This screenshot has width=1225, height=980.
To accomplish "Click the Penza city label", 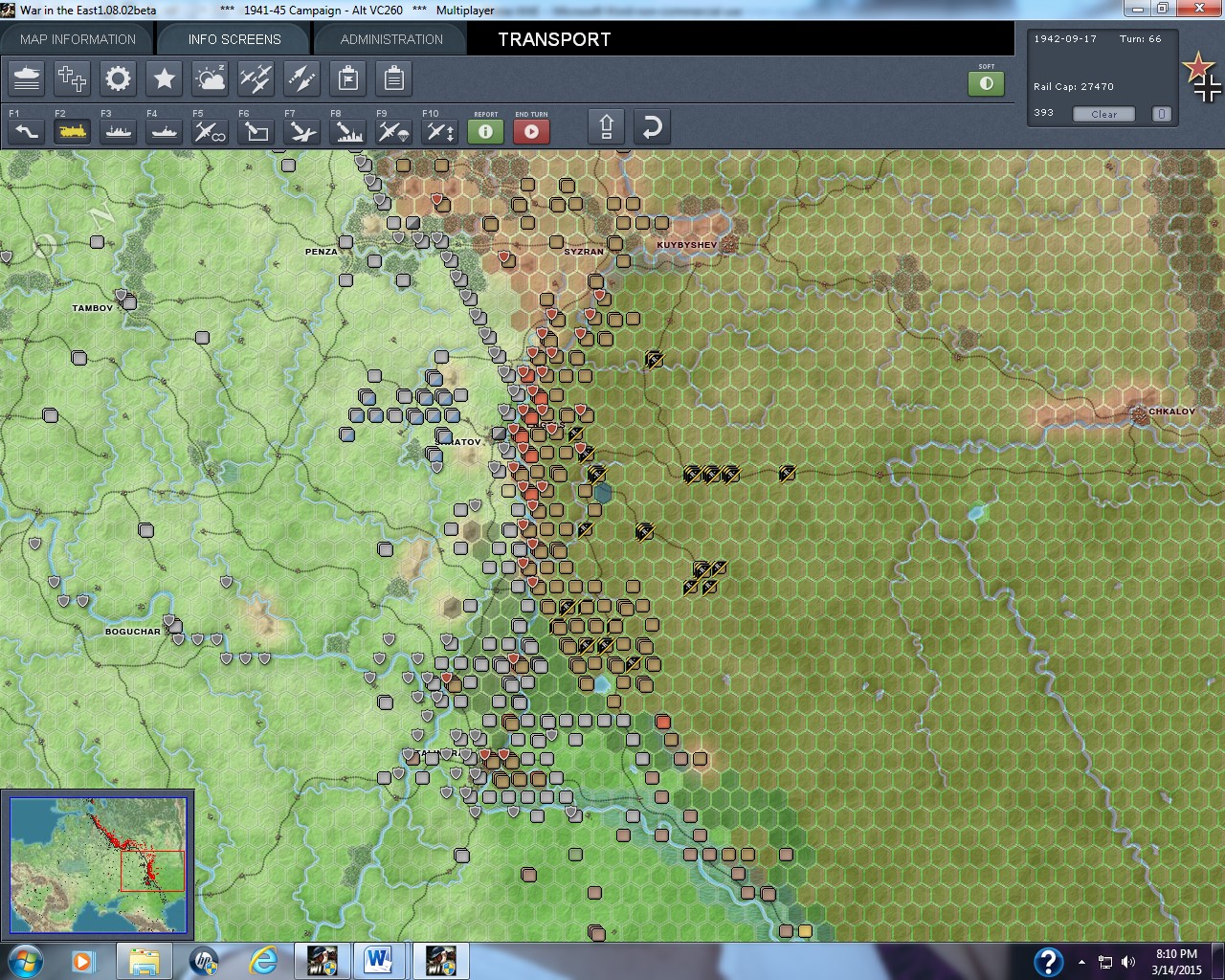I will tap(322, 252).
